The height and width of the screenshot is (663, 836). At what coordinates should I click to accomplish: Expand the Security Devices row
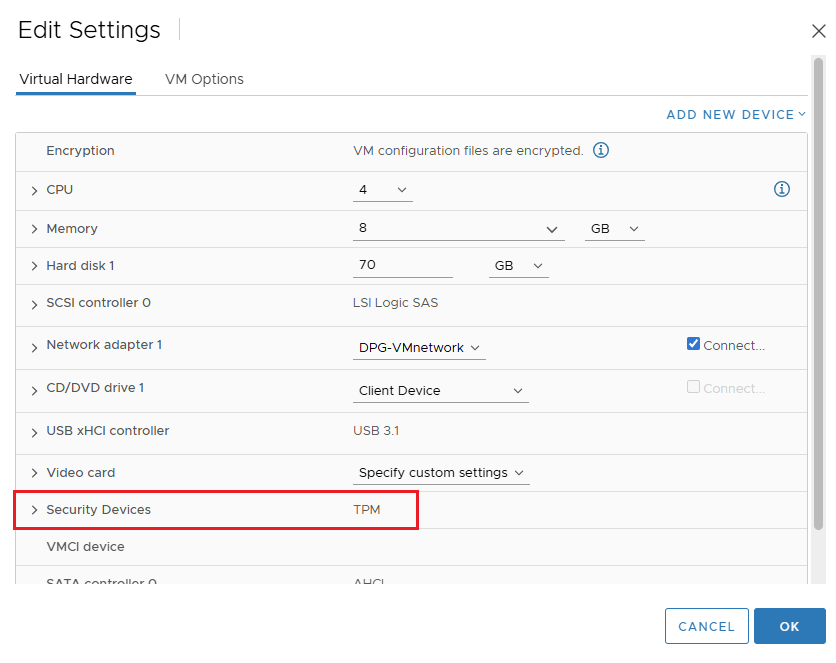[x=34, y=510]
